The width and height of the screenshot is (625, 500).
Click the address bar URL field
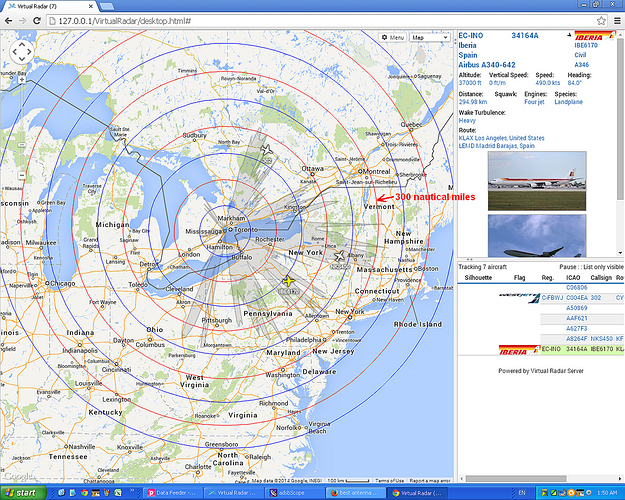(x=321, y=21)
